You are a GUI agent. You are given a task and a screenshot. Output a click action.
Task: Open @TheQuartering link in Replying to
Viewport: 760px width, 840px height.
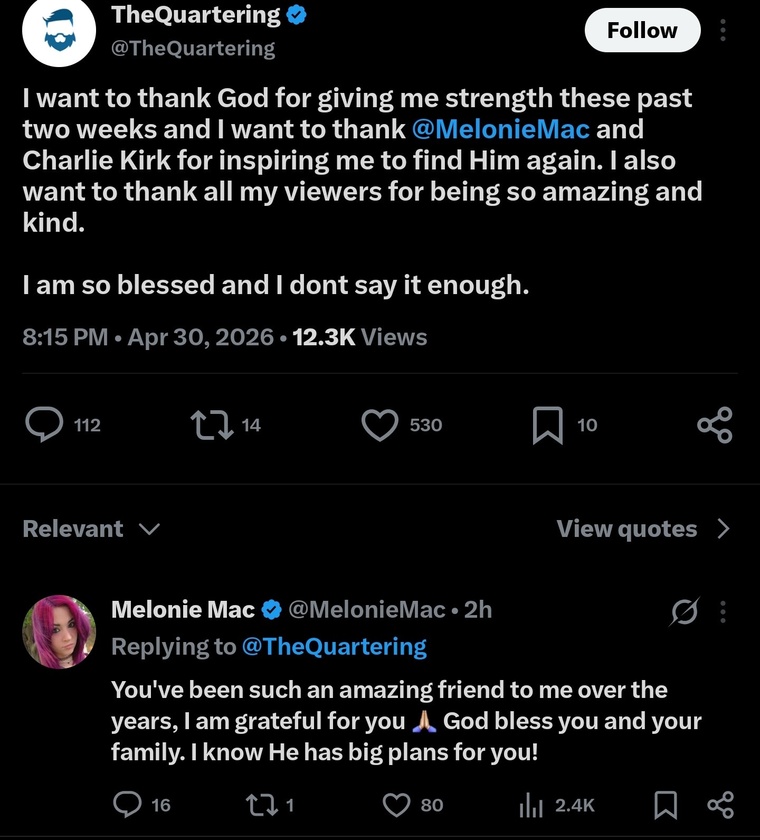coord(334,647)
